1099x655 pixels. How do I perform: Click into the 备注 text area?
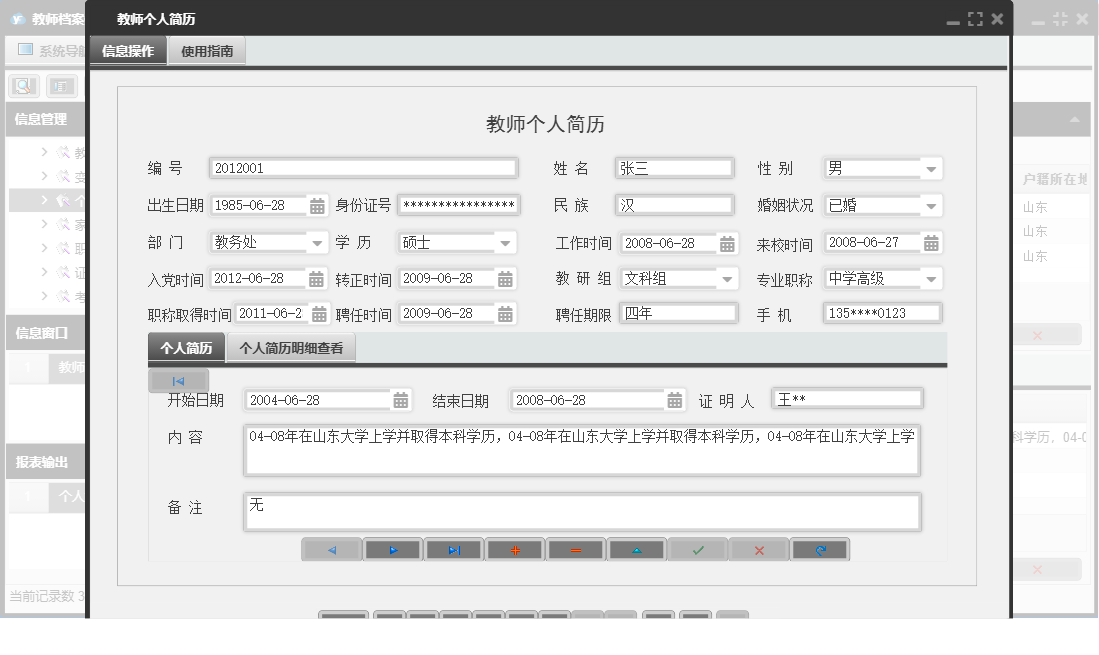[x=582, y=512]
